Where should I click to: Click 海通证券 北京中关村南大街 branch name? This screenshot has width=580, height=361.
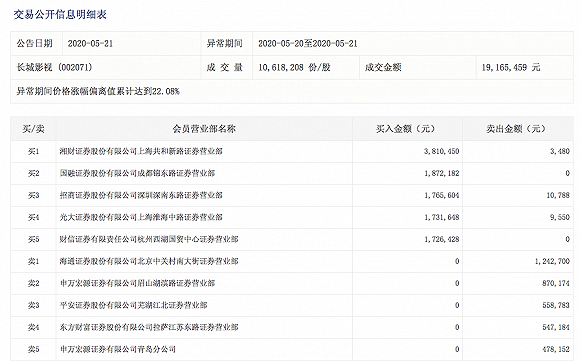pyautogui.click(x=149, y=261)
